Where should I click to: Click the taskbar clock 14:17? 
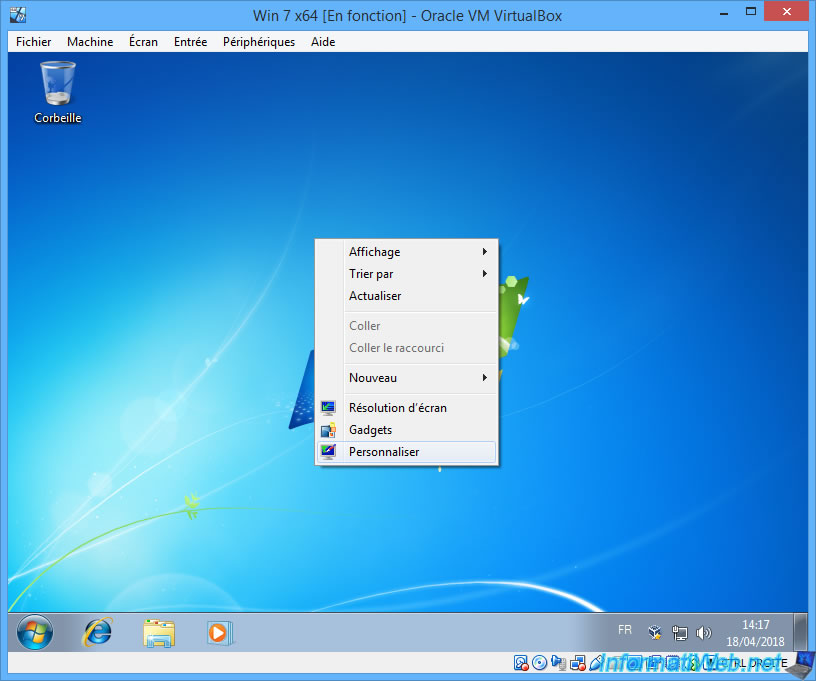(756, 625)
